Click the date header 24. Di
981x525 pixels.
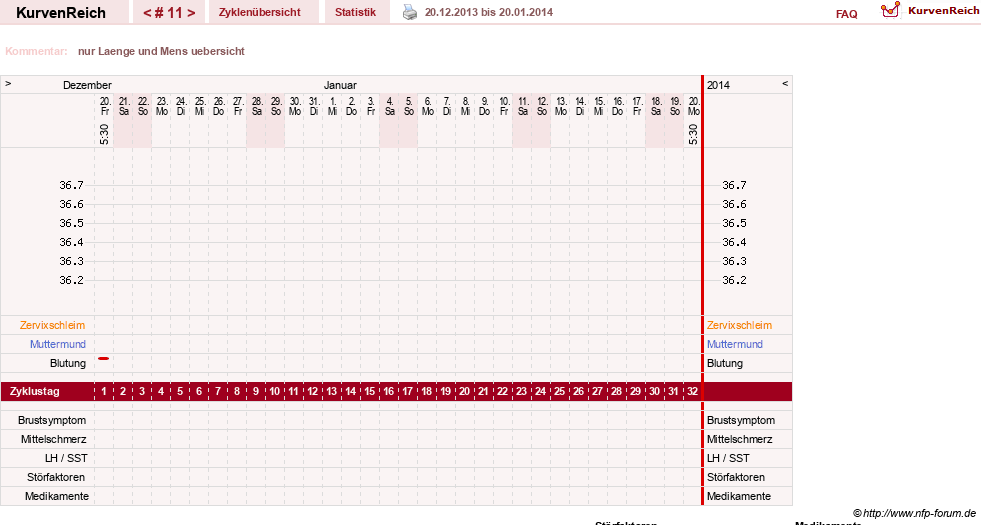[x=181, y=106]
